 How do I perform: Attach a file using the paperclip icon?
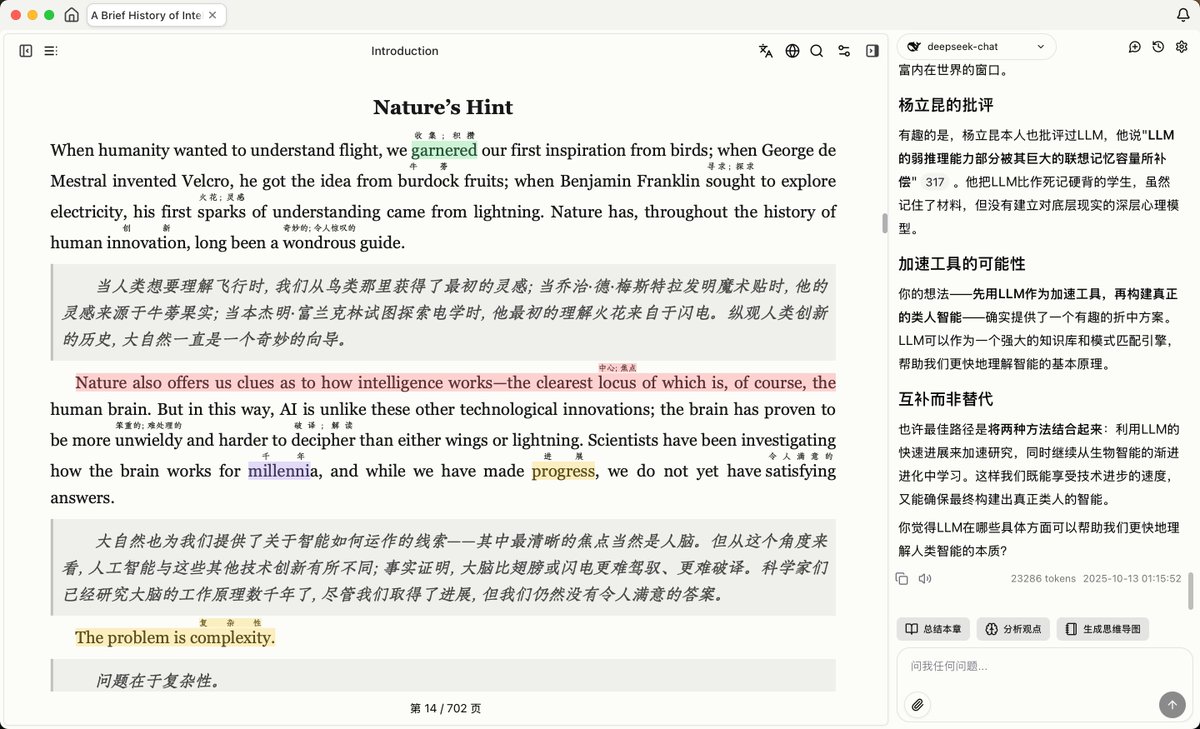coord(917,704)
